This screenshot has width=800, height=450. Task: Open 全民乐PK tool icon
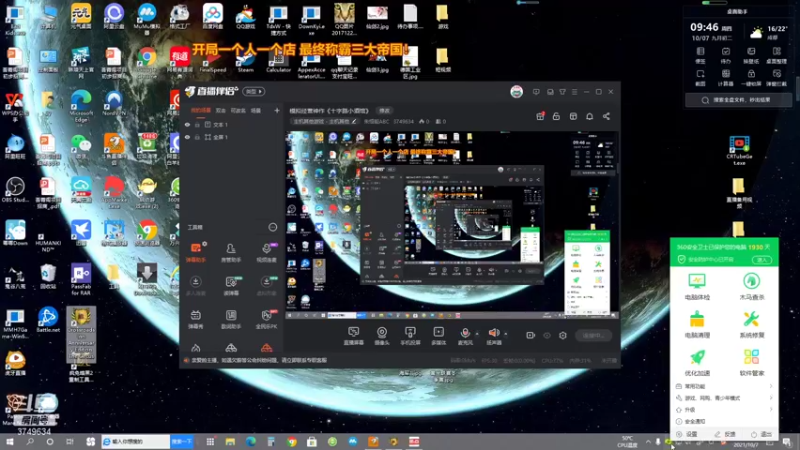[266, 319]
